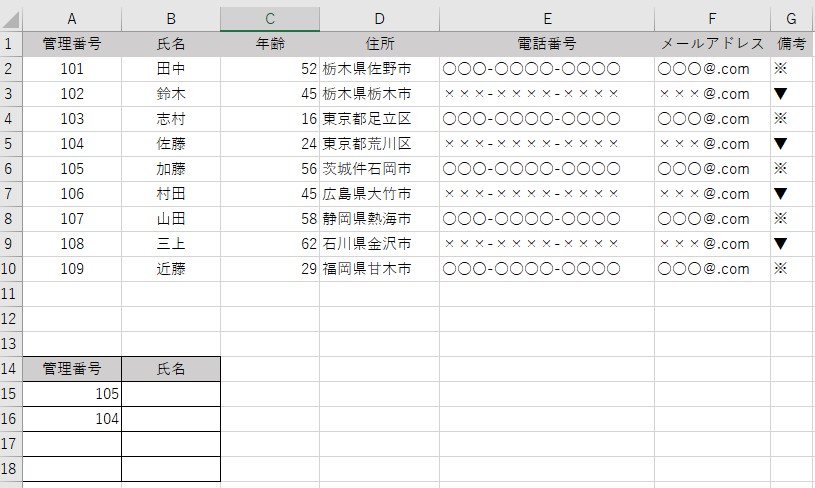Viewport: 815px width, 488px height.
Task: Select column C header
Action: (x=270, y=19)
